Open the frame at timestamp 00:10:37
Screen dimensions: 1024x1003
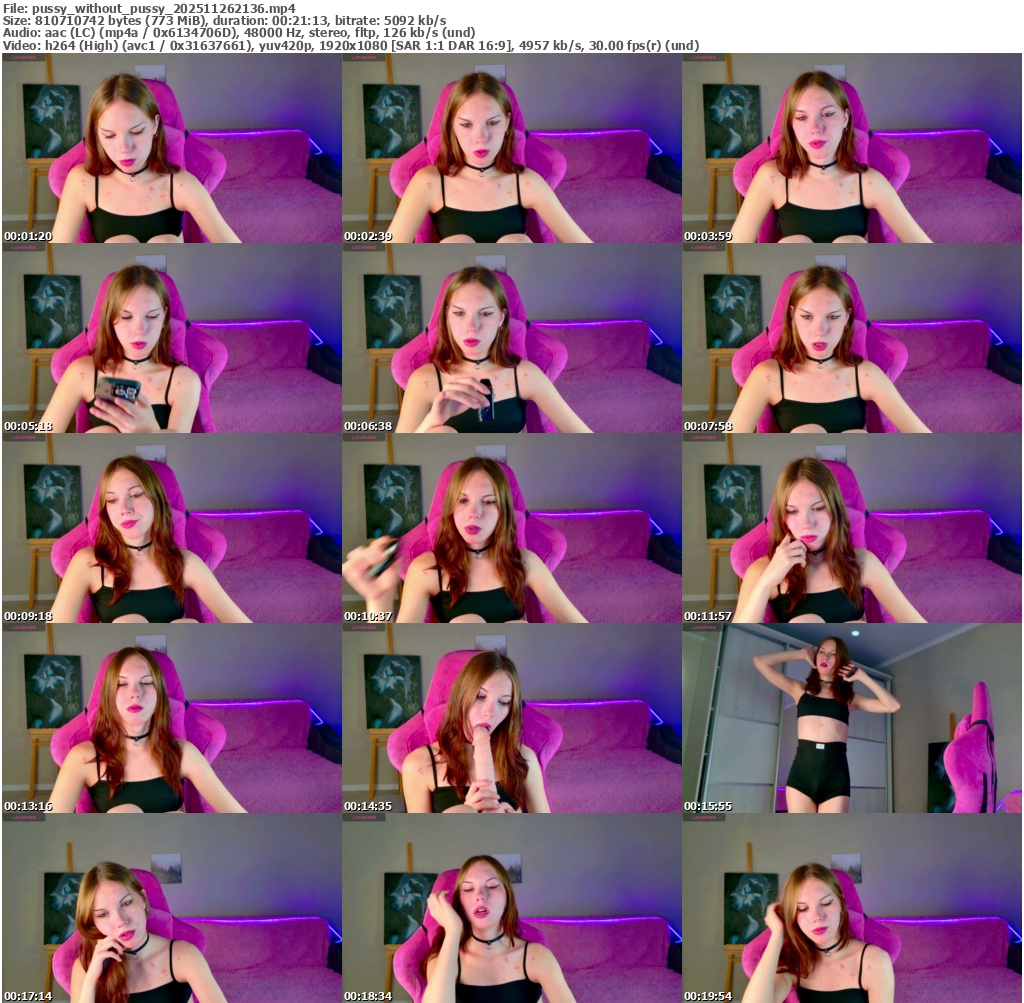pos(511,528)
